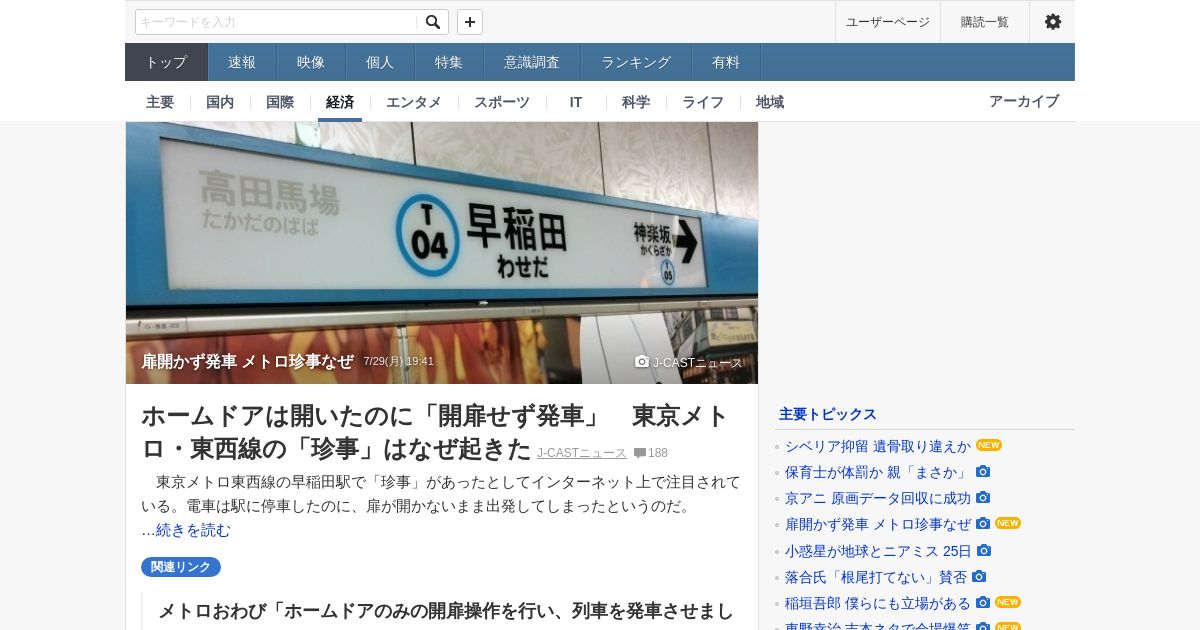This screenshot has height=630, width=1200.
Task: Go to 意識調査 tab
Action: 532,62
